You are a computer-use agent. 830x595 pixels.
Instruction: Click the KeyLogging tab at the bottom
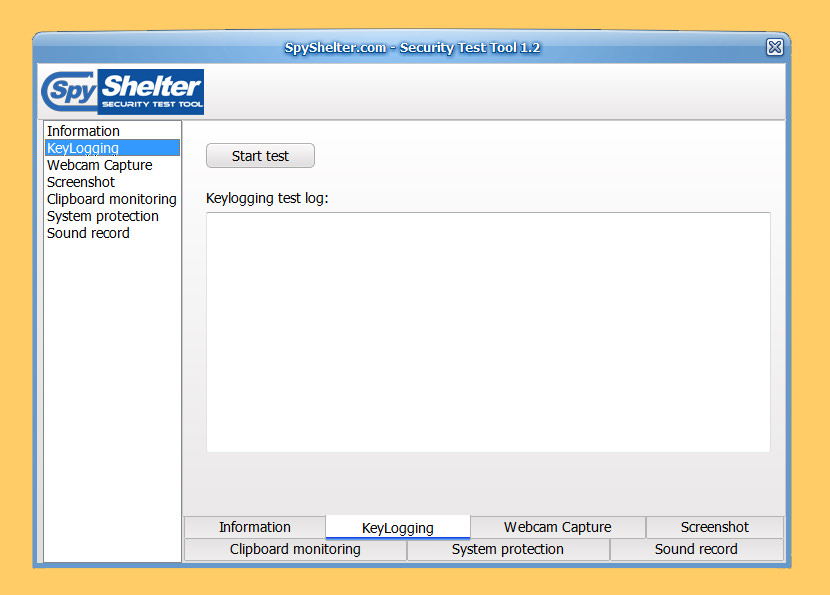coord(398,528)
